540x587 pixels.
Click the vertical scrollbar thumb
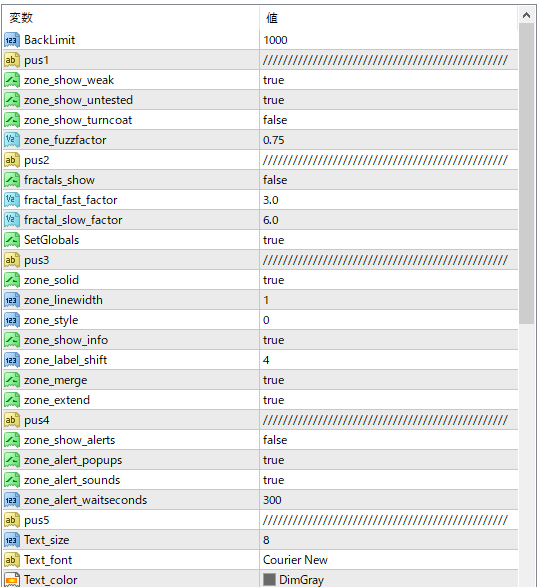[527, 174]
